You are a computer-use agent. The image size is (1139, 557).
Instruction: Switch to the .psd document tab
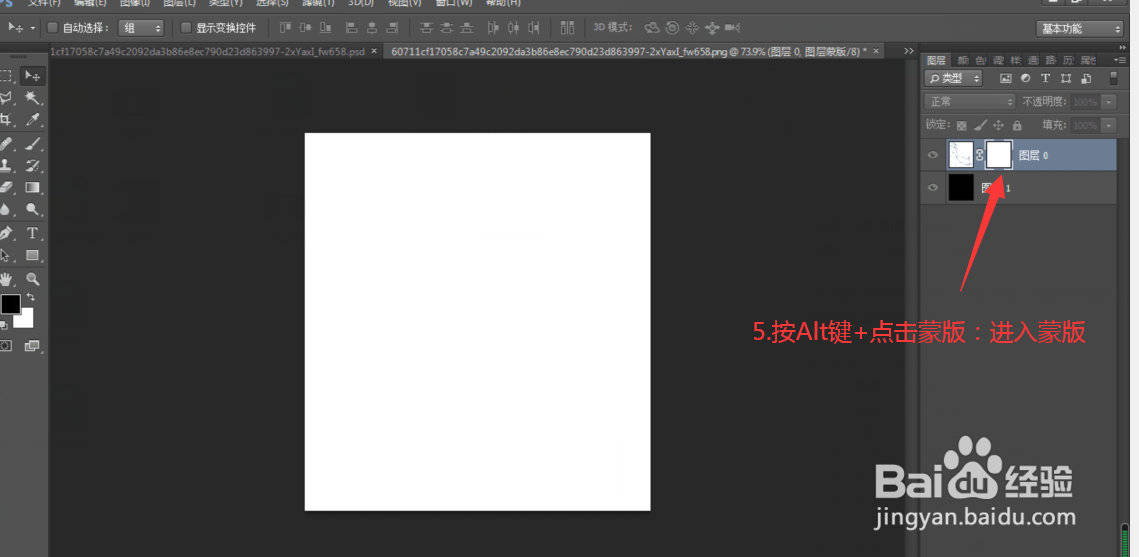point(207,52)
